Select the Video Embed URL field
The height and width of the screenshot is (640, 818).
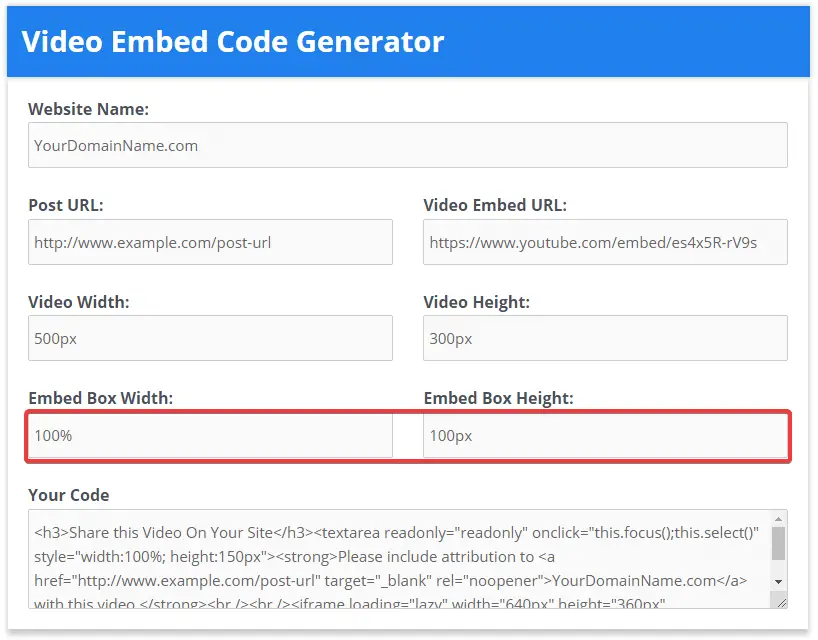point(605,242)
